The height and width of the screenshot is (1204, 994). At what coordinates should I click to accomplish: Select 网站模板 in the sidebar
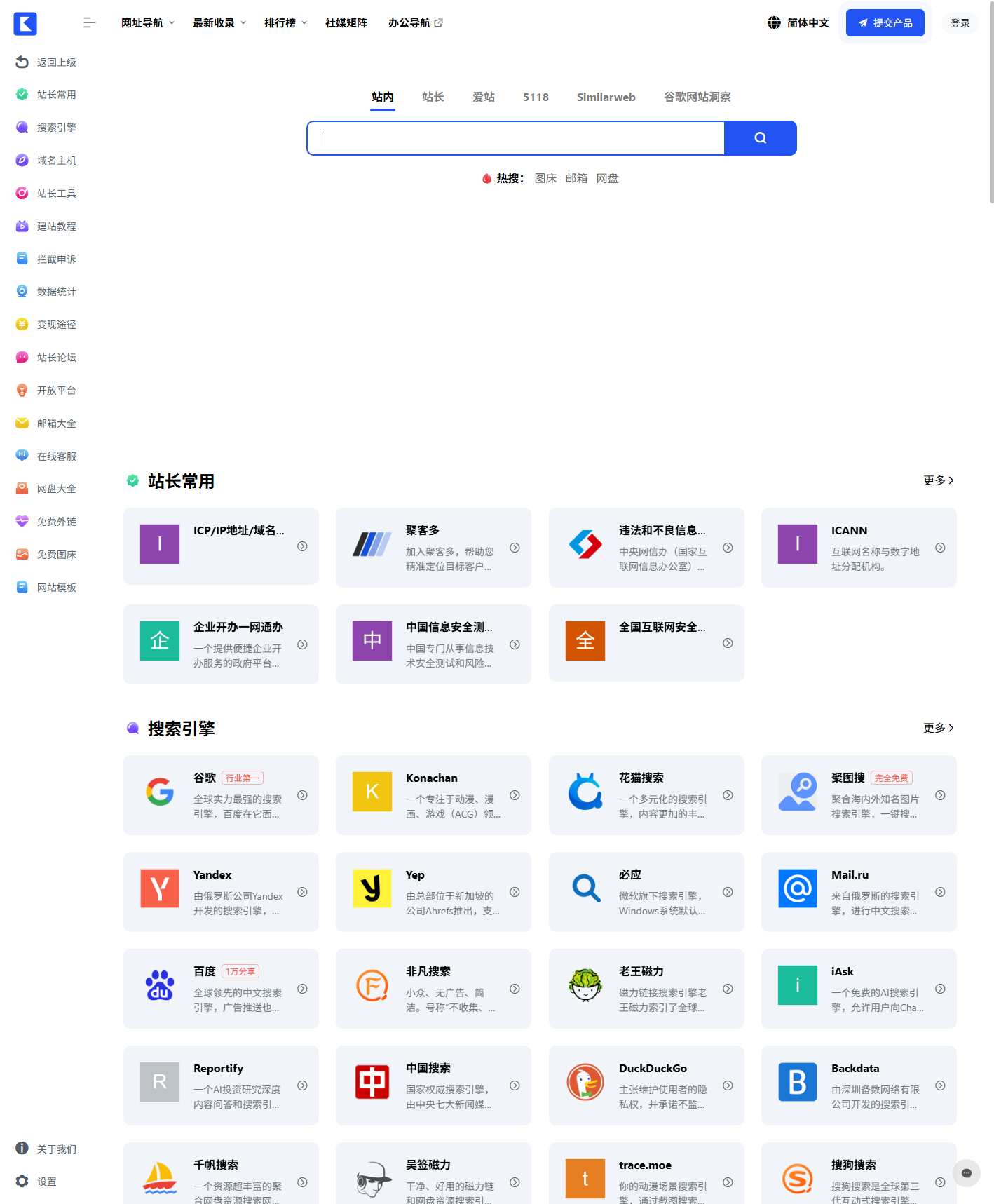click(46, 588)
